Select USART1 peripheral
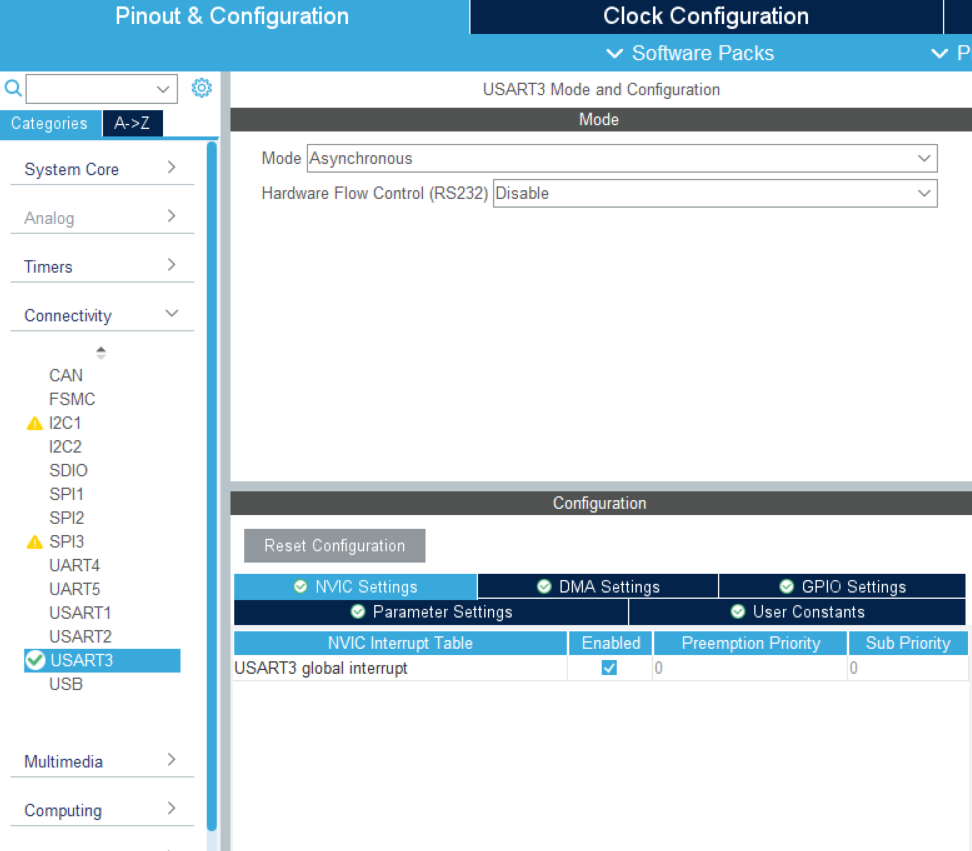The width and height of the screenshot is (972, 851). point(80,613)
